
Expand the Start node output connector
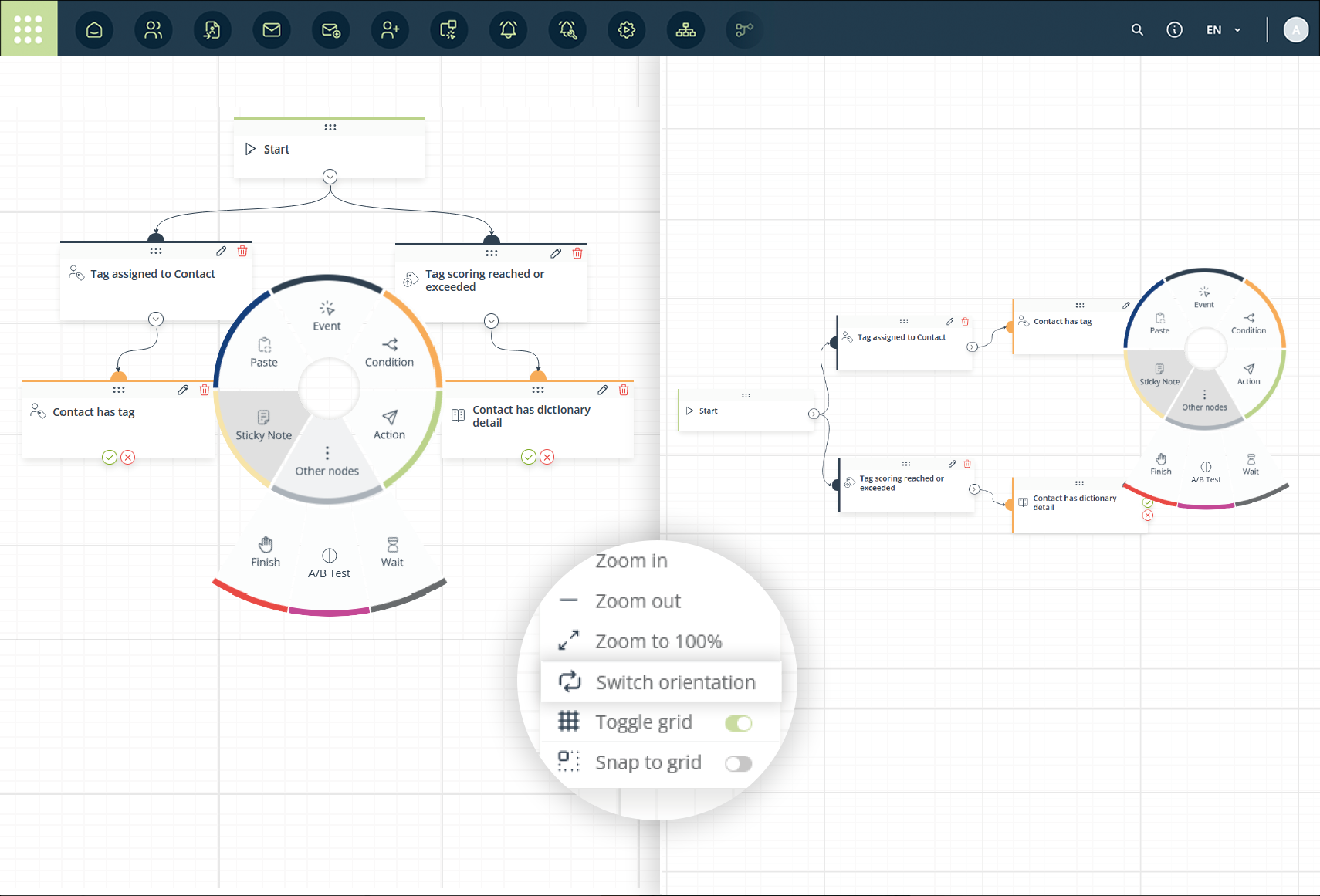tap(330, 177)
